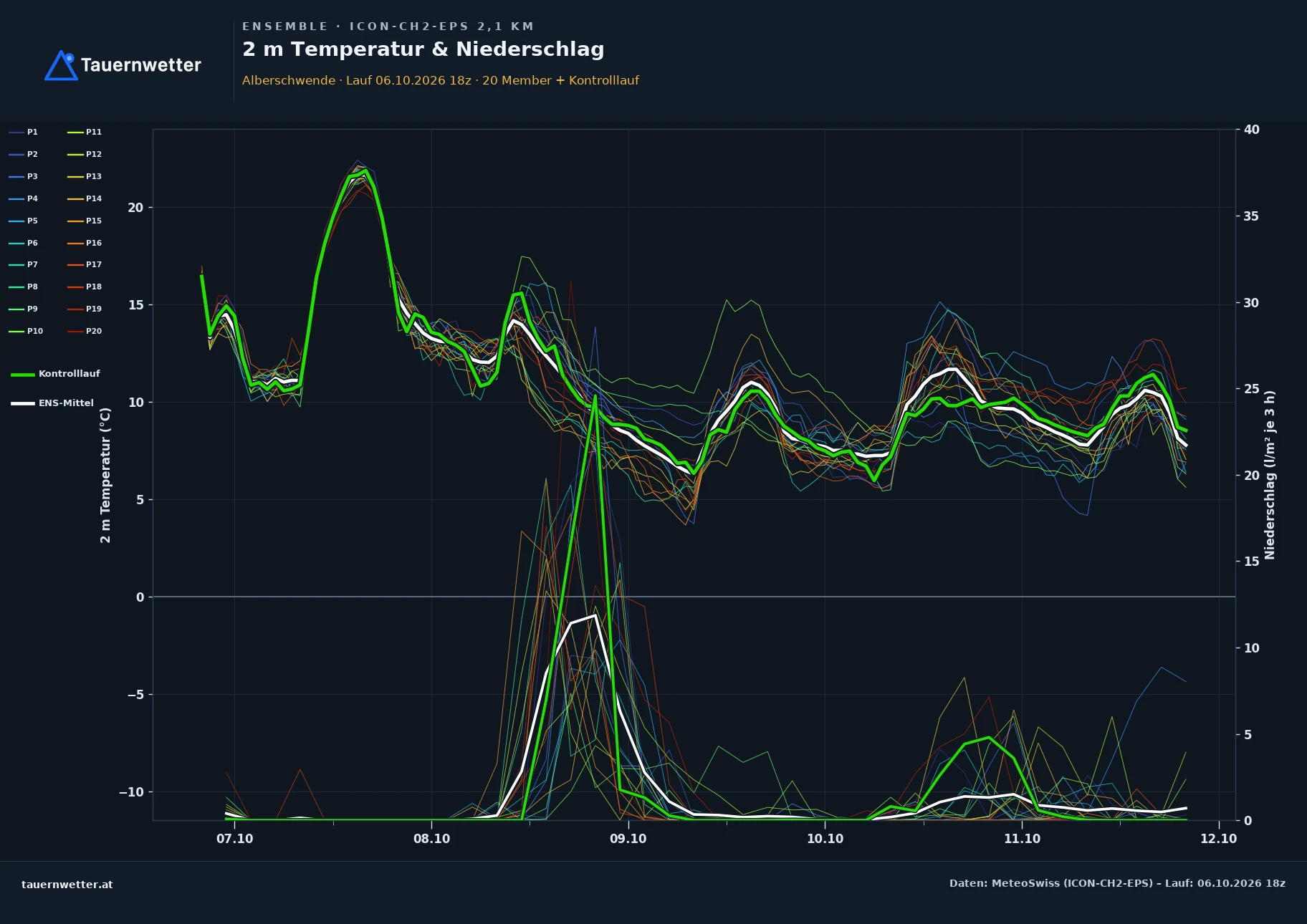Click the Niederschlag right axis title

point(1270,475)
